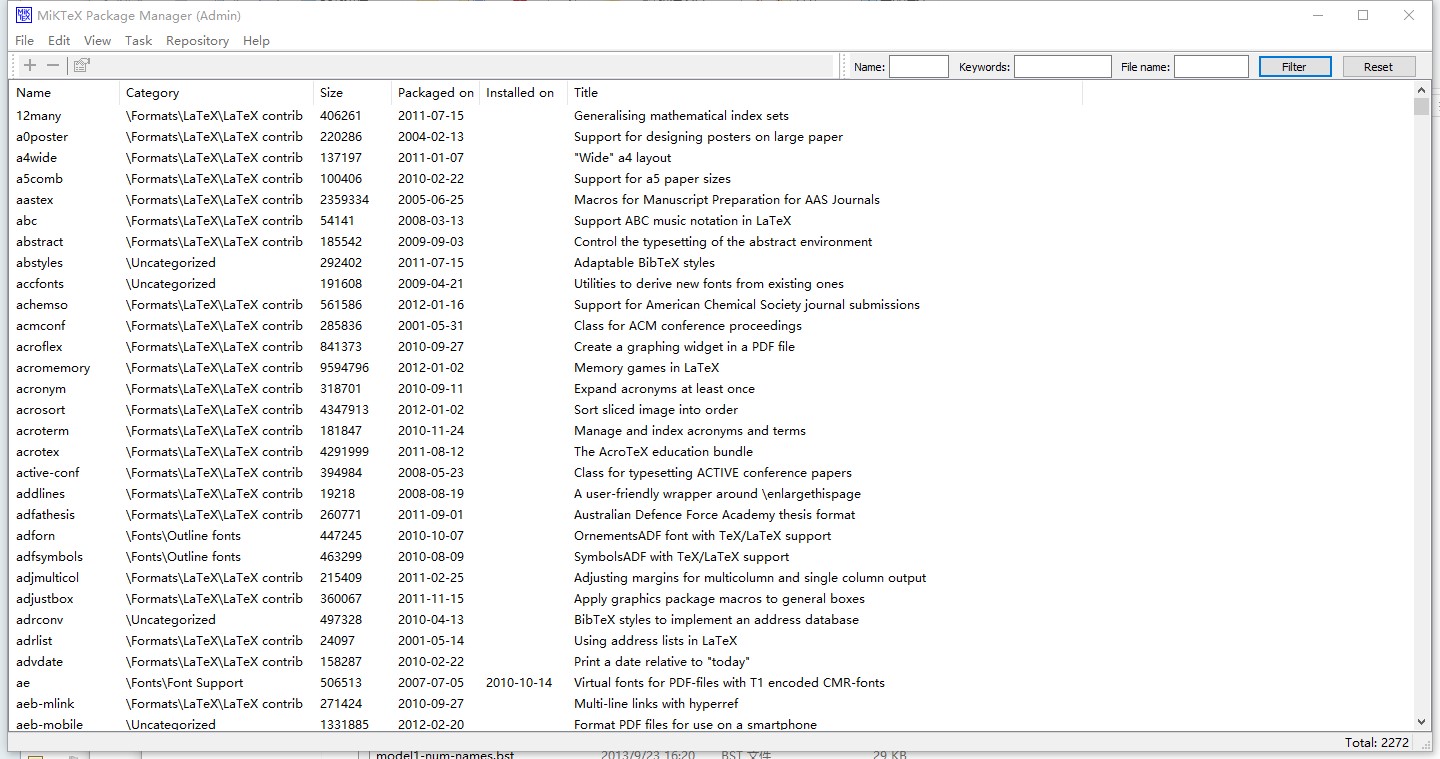Sort by the Category column header
The image size is (1440, 759).
pyautogui.click(x=216, y=93)
